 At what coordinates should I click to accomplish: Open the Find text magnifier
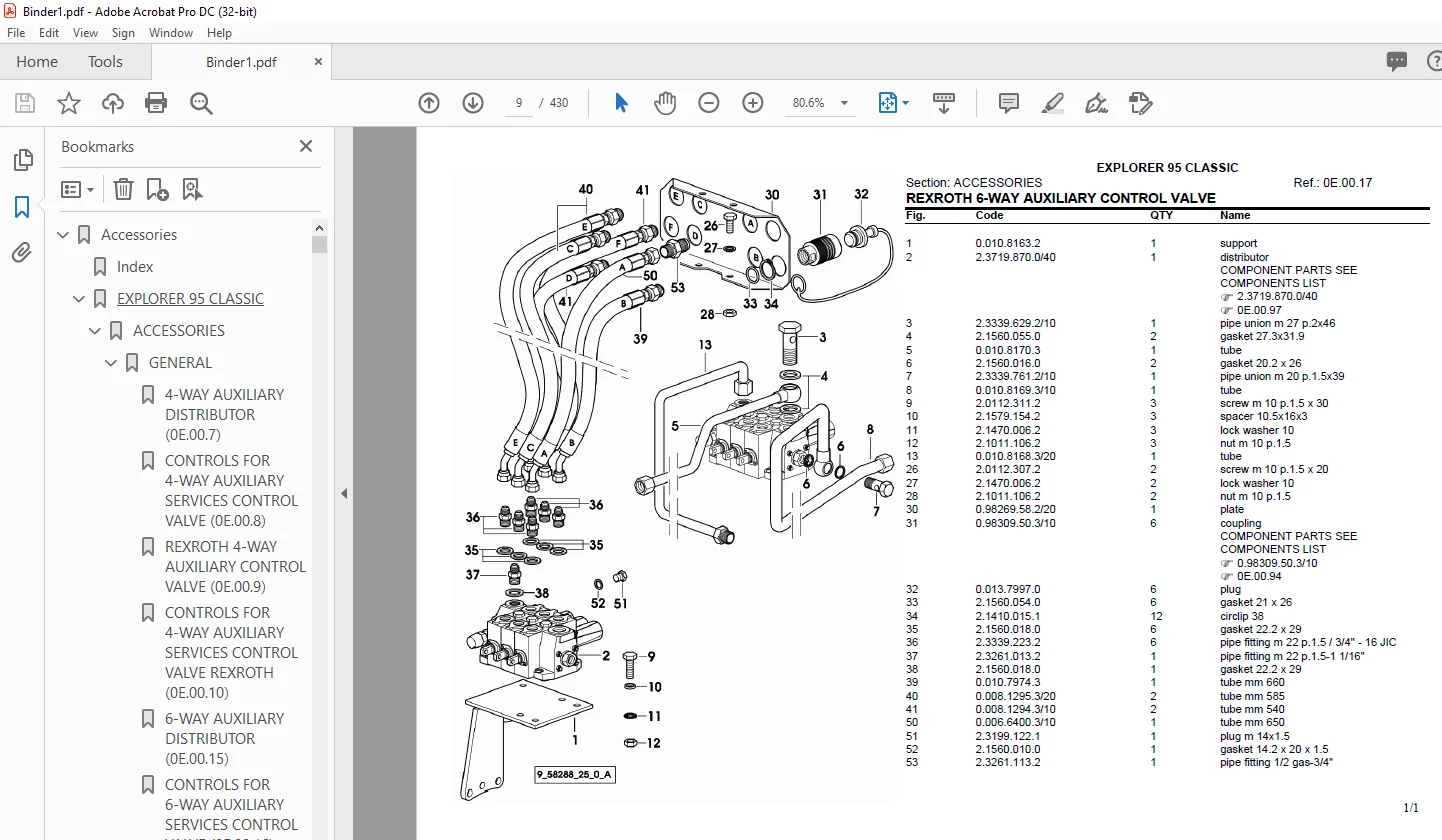coord(201,103)
